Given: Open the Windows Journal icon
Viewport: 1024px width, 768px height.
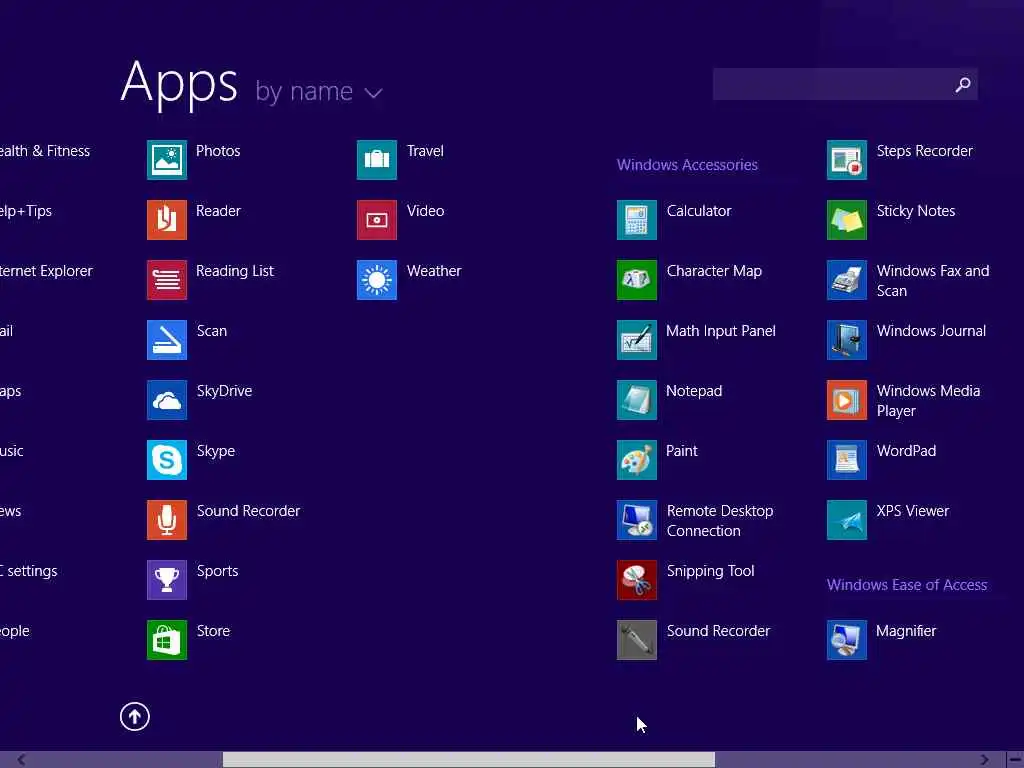Looking at the screenshot, I should click(x=847, y=340).
